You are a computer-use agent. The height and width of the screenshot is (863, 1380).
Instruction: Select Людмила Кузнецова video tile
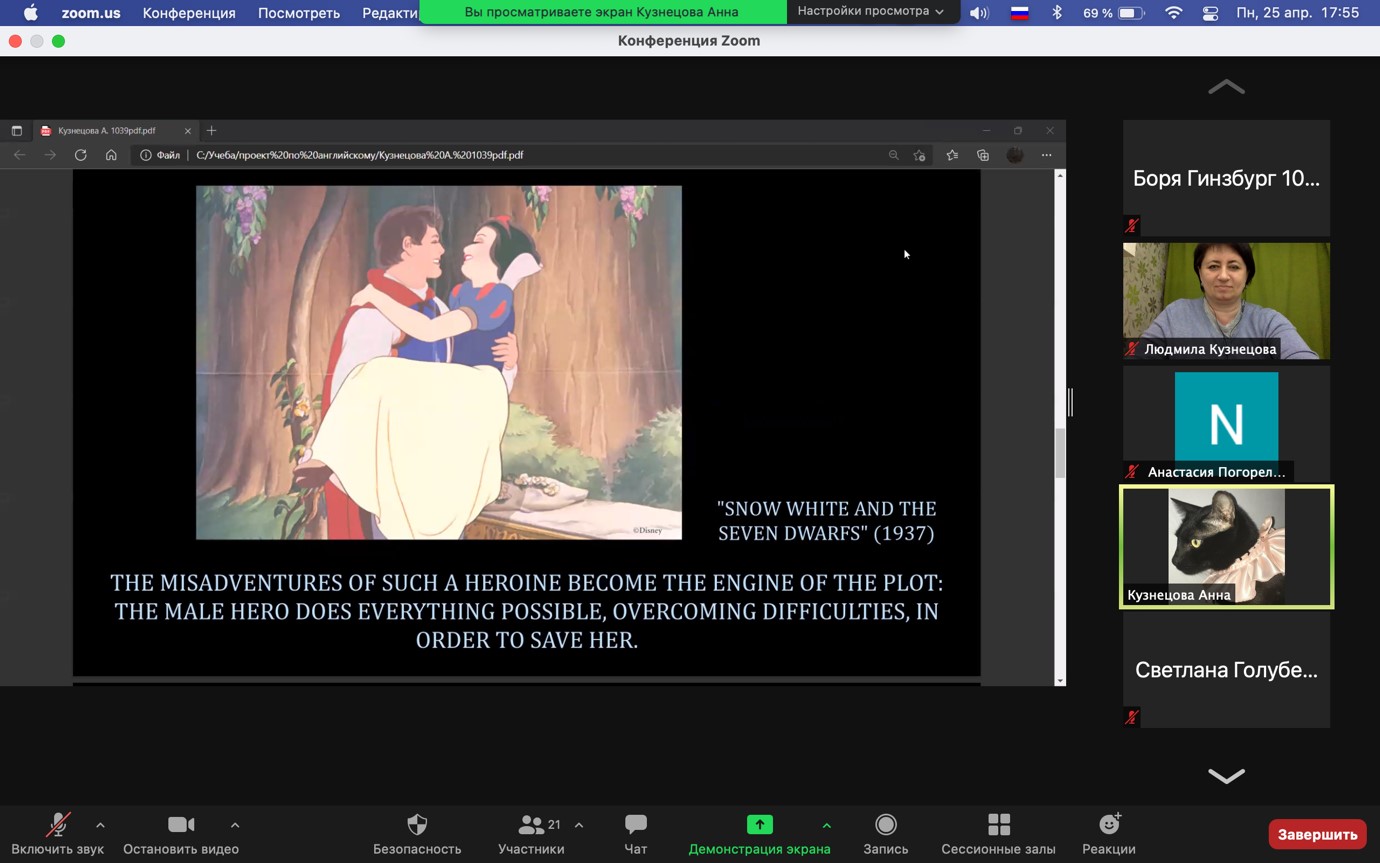(1226, 301)
